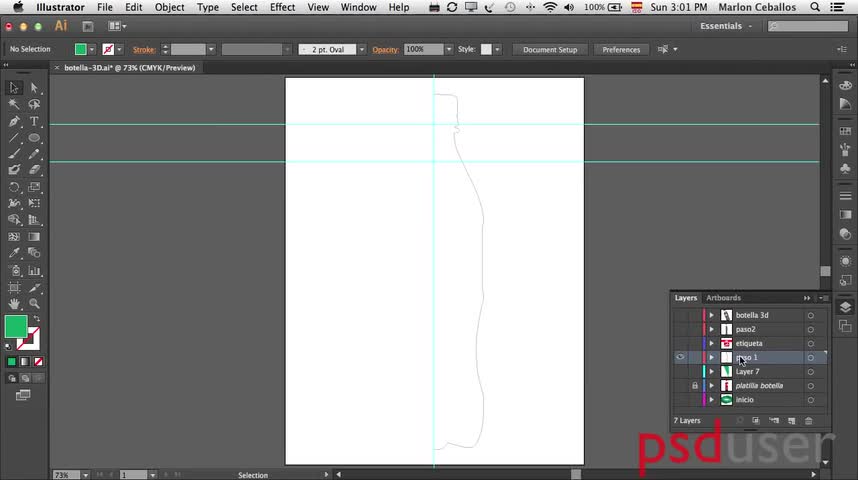Select the Artboard tool

(x=14, y=287)
